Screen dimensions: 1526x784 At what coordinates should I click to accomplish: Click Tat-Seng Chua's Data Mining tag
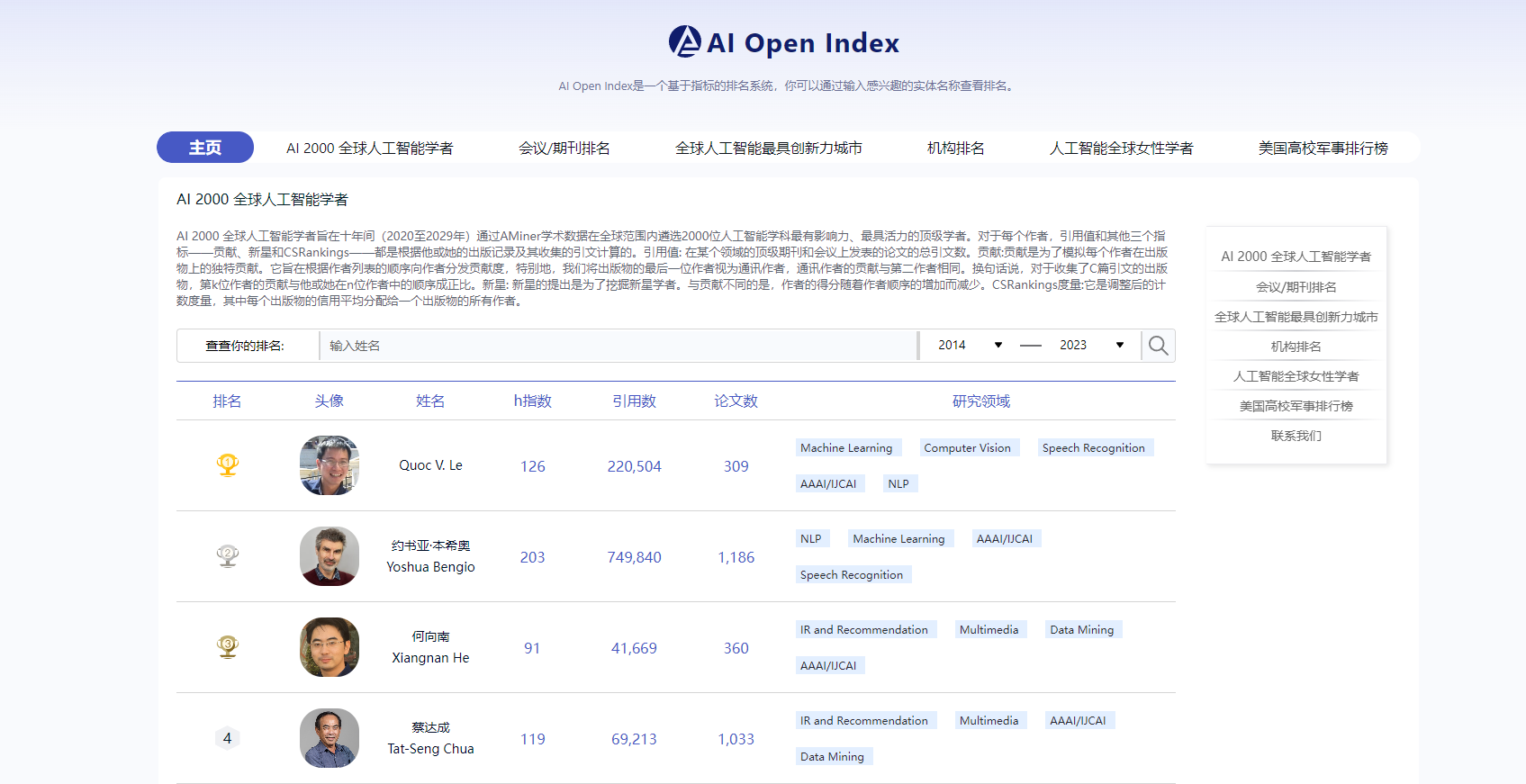[x=833, y=756]
